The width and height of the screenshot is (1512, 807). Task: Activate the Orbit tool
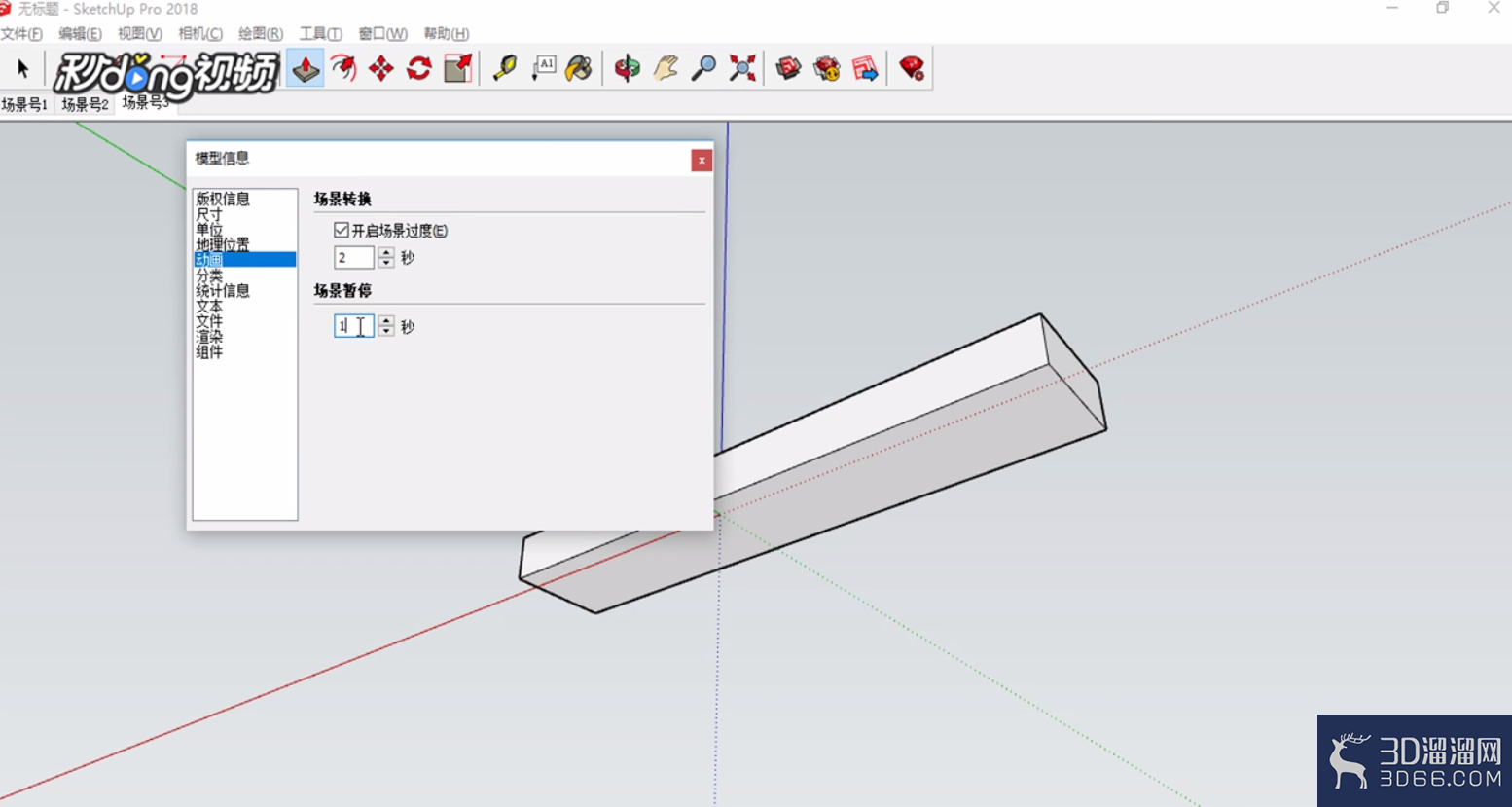[628, 68]
